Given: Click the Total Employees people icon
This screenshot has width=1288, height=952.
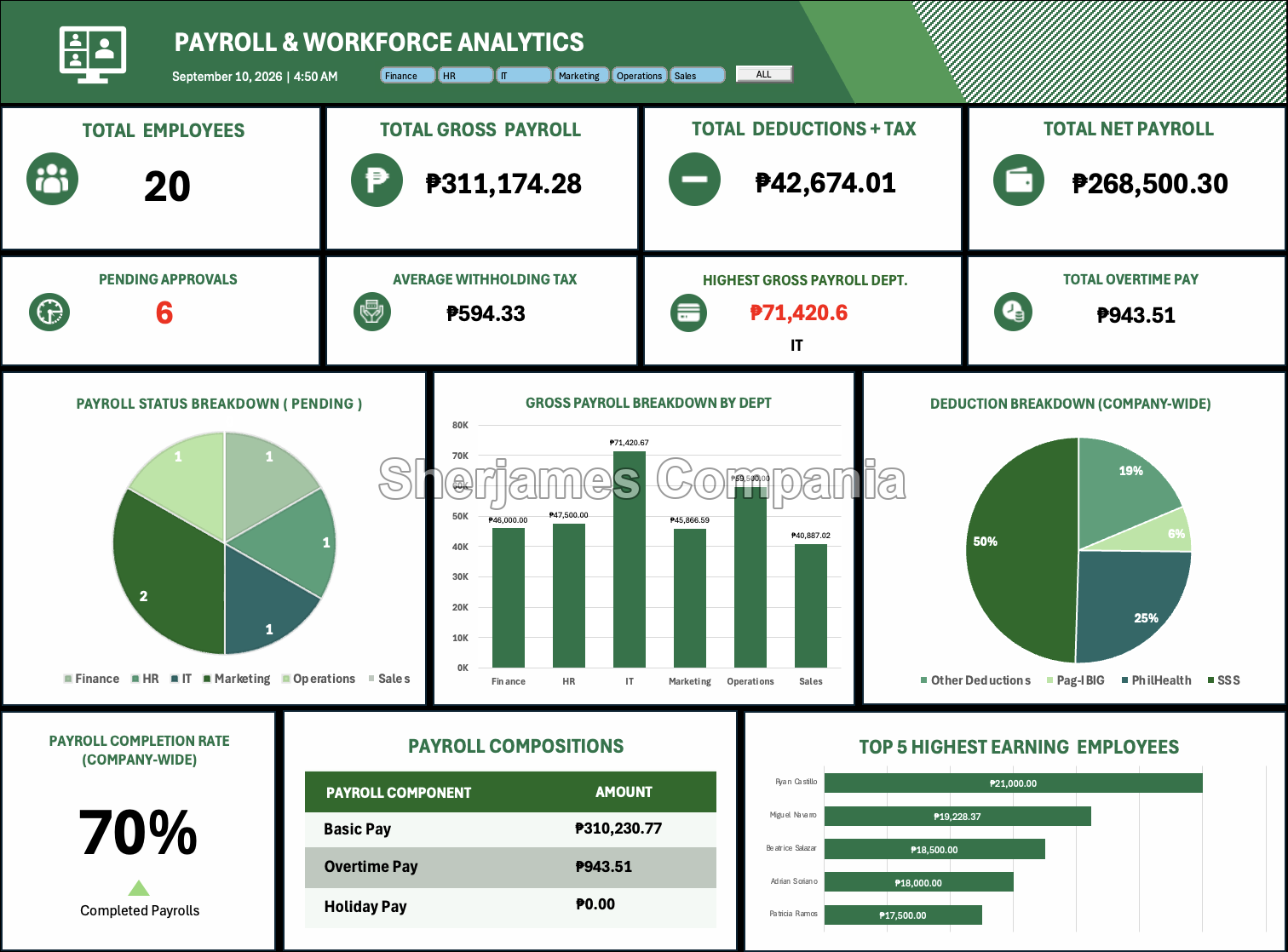Looking at the screenshot, I should (x=53, y=179).
